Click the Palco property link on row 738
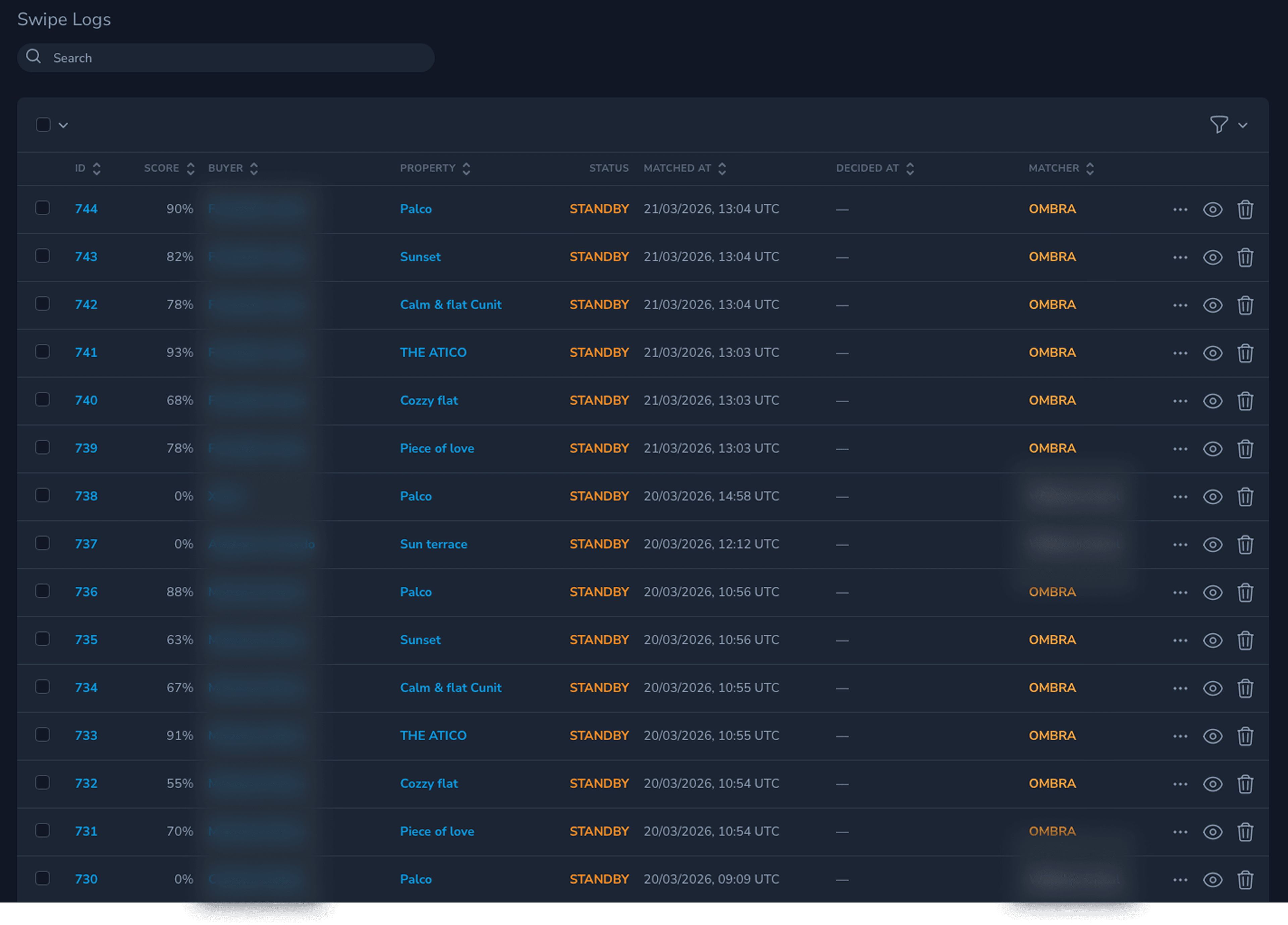This screenshot has height=925, width=1288. pos(416,496)
